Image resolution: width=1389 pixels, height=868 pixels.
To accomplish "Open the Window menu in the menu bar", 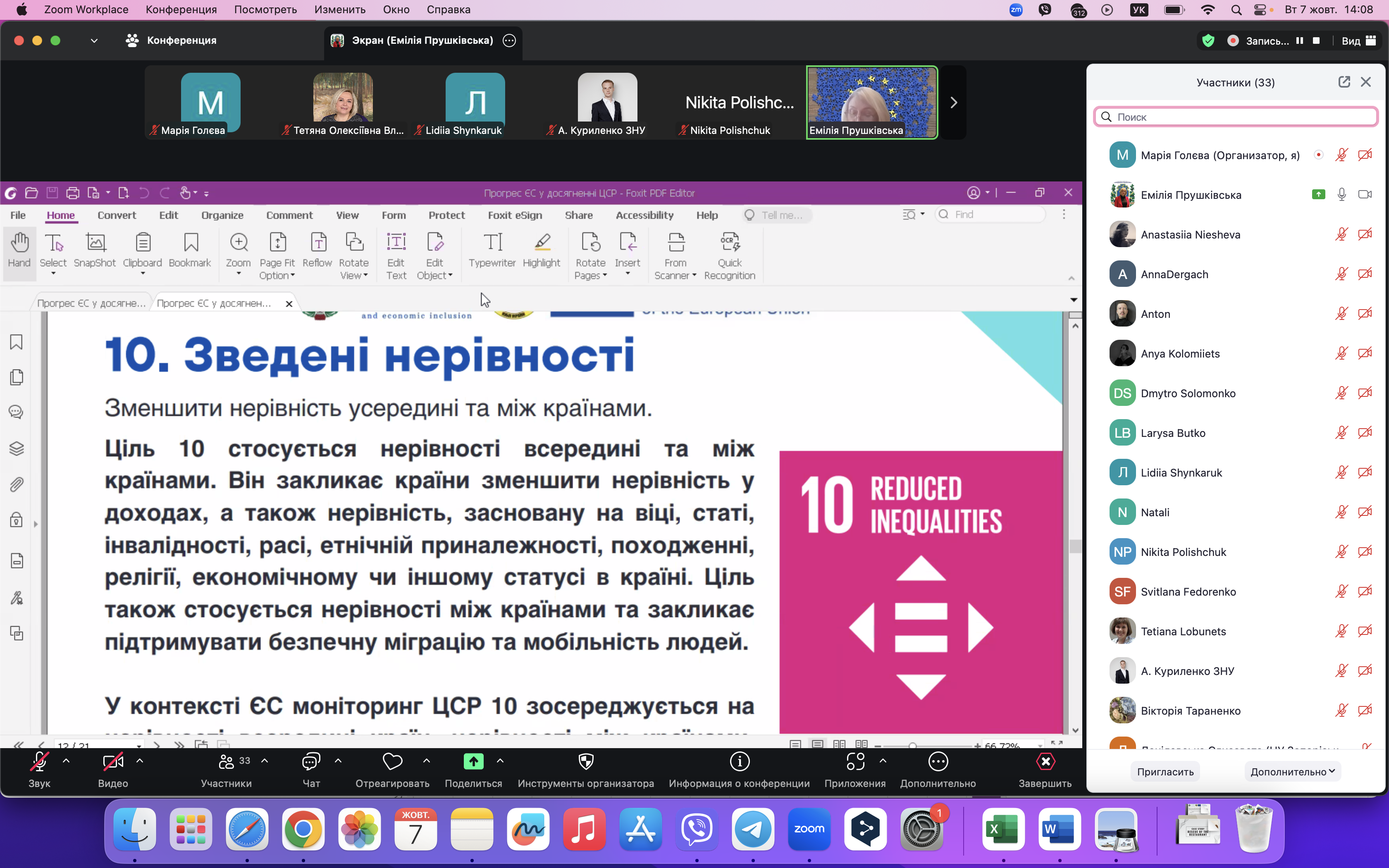I will (x=396, y=10).
